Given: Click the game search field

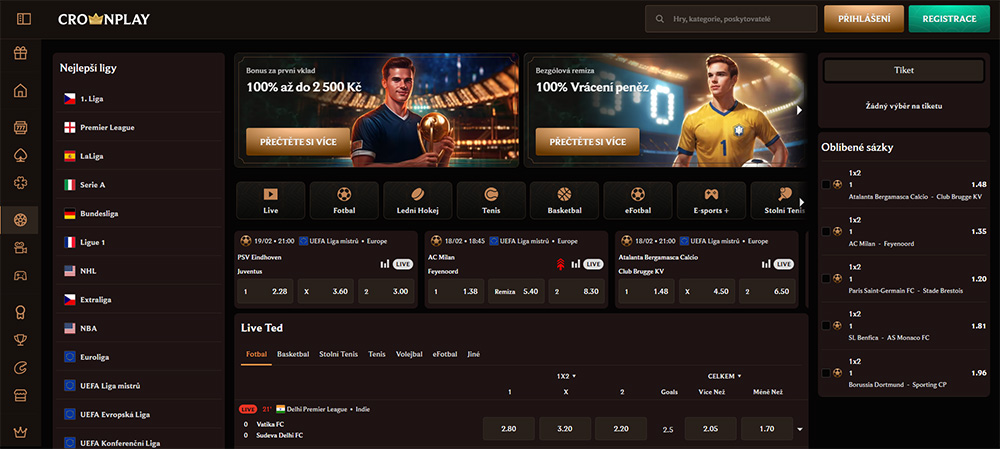Looking at the screenshot, I should coord(731,19).
